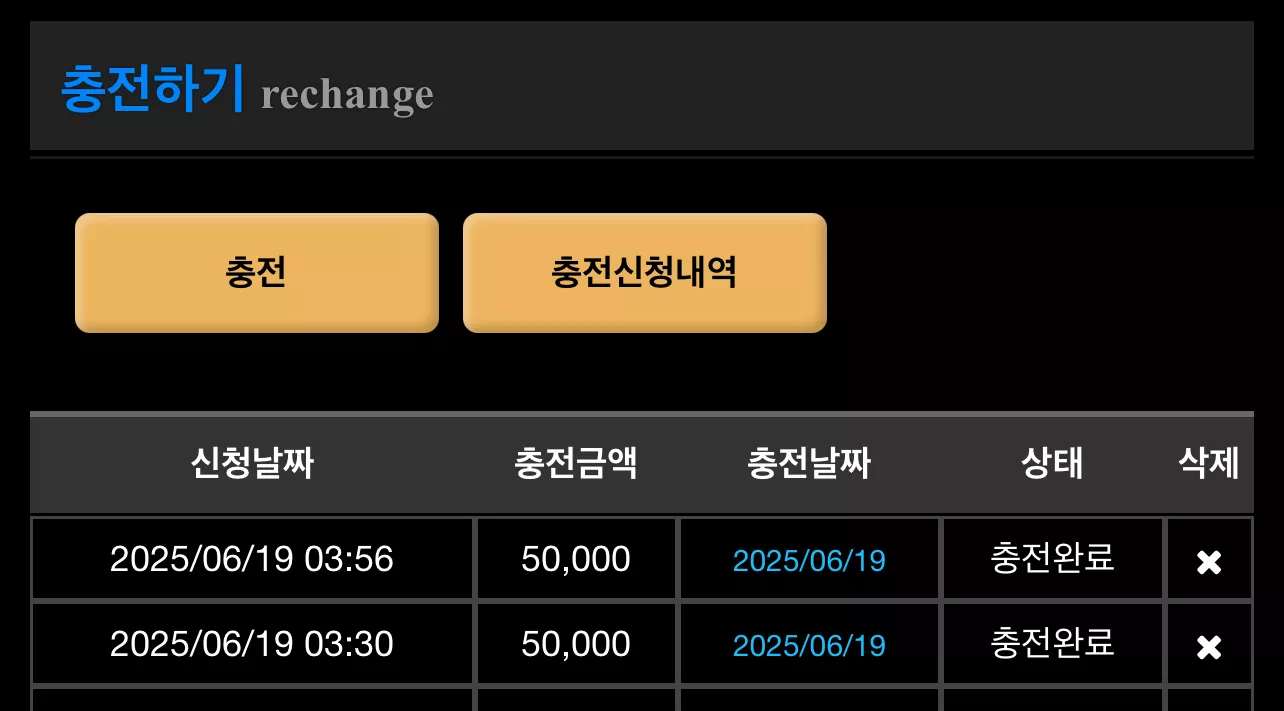Select the 삭제 column header
This screenshot has height=711, width=1284.
tap(1209, 464)
